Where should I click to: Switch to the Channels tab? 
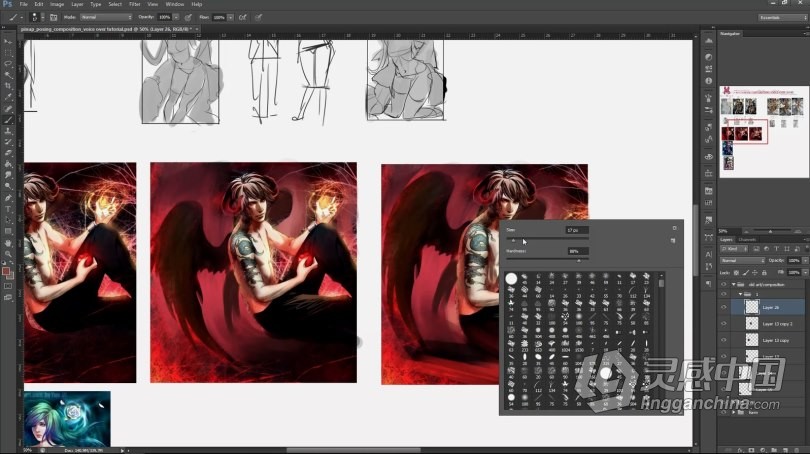(747, 240)
